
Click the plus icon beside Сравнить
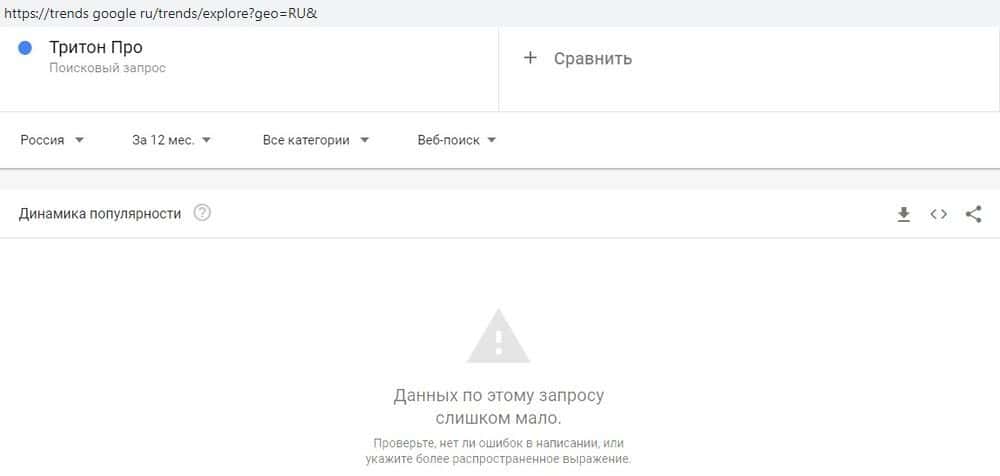pyautogui.click(x=530, y=58)
